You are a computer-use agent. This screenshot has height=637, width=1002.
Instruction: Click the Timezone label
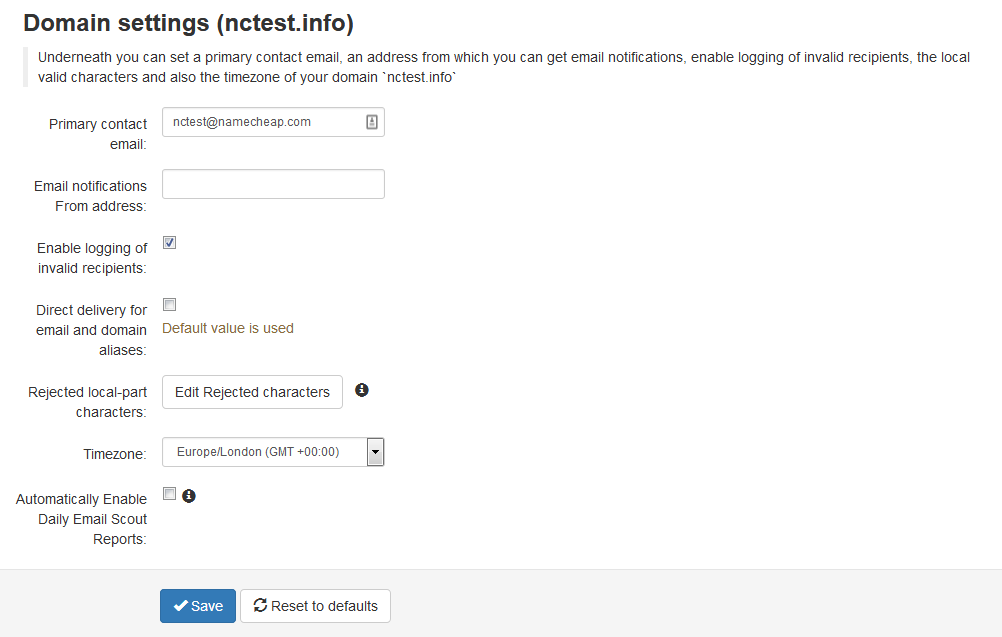click(x=114, y=454)
